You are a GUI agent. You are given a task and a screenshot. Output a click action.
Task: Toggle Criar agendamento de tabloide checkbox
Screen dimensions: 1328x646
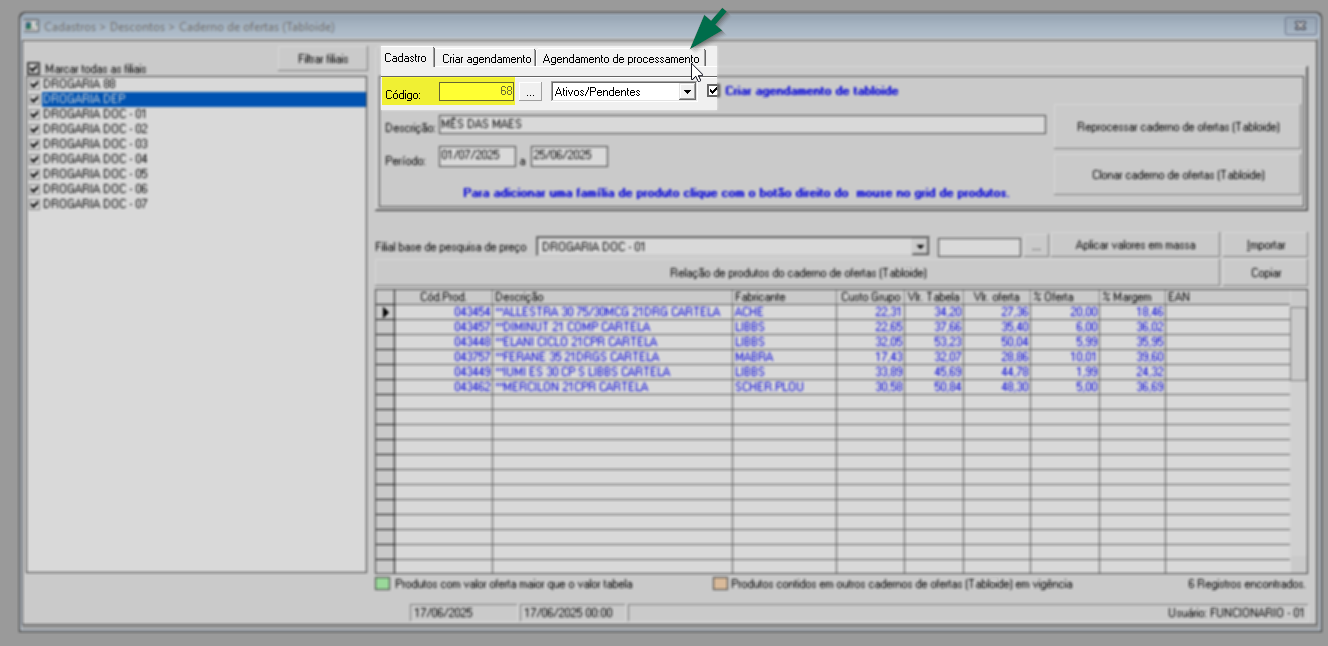(713, 91)
